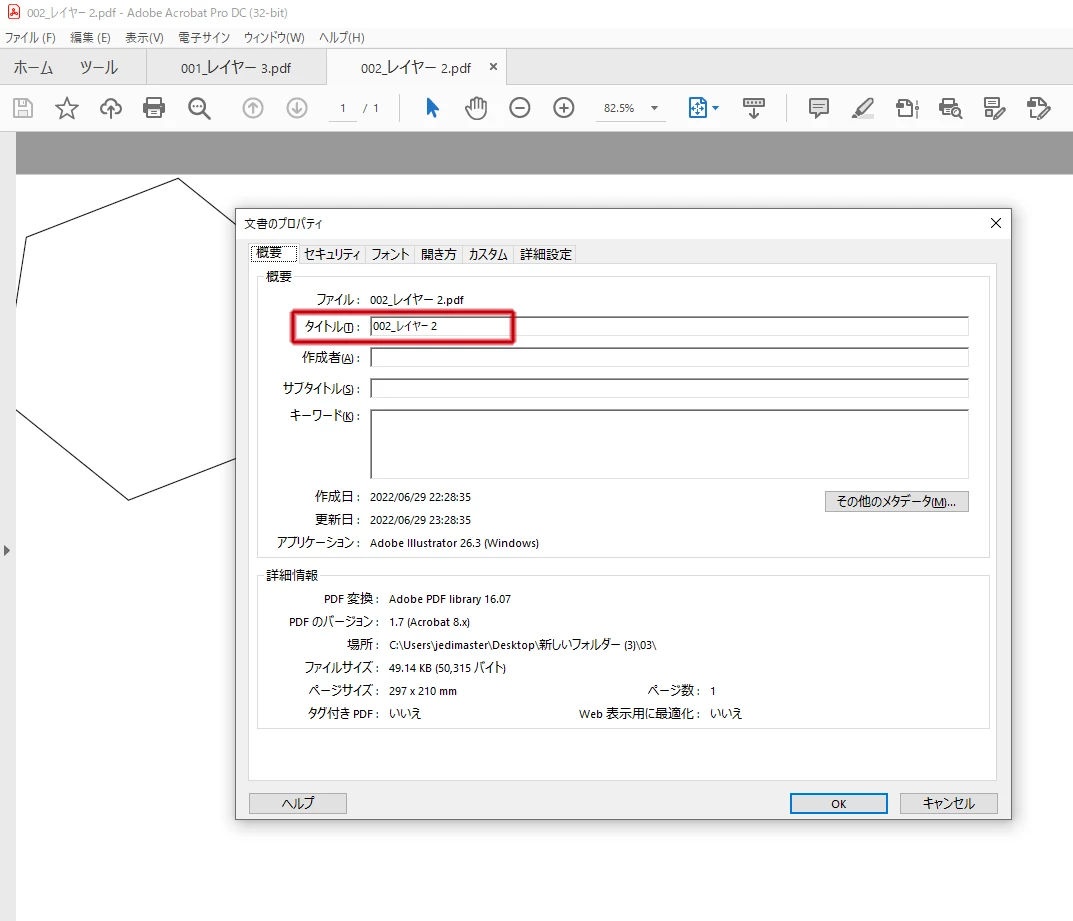This screenshot has height=921, width=1073.
Task: Click the ヘルプ button in dialog
Action: click(298, 803)
